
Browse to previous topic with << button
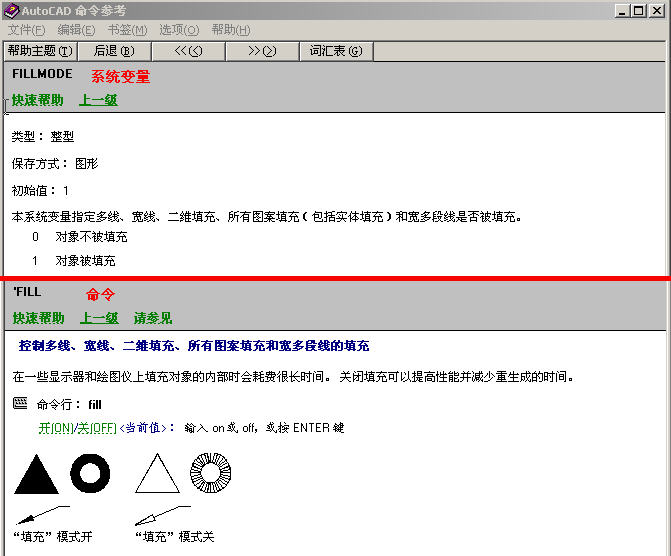click(x=188, y=51)
